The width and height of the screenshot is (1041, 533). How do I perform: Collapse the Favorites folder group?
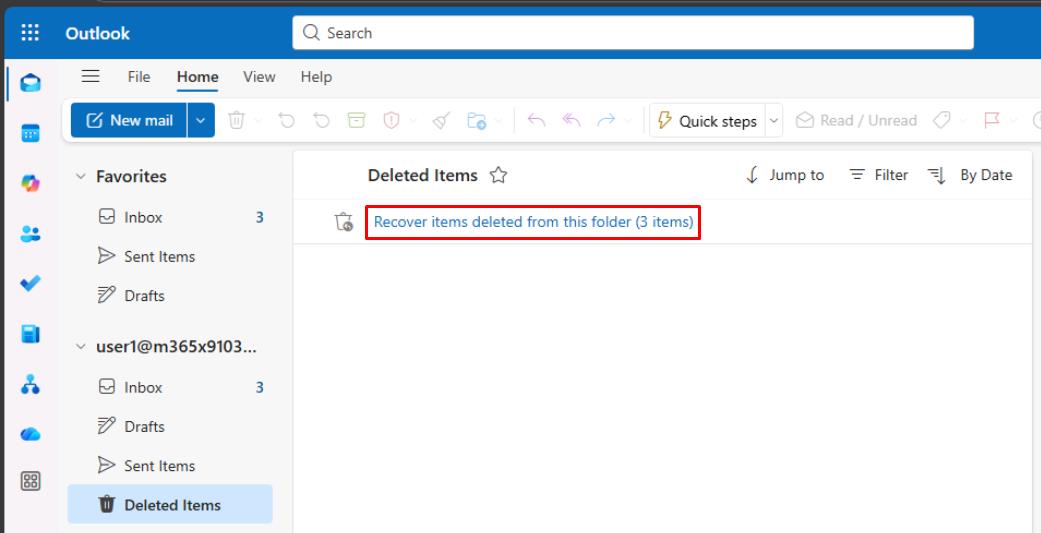pos(81,177)
